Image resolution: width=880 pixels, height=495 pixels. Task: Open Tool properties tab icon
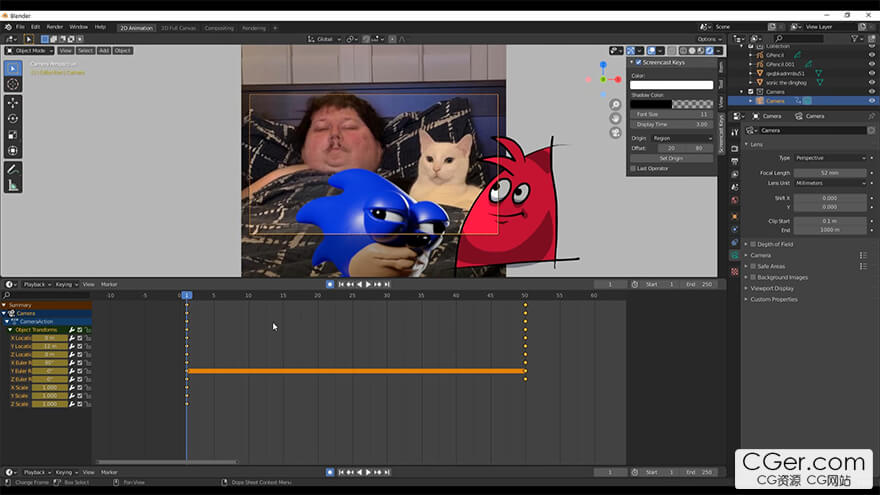pos(735,132)
